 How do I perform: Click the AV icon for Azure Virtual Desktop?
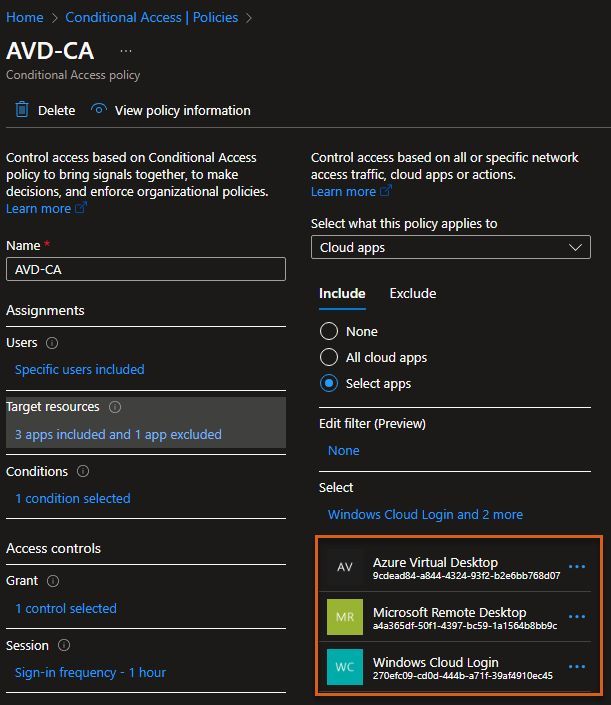[345, 567]
